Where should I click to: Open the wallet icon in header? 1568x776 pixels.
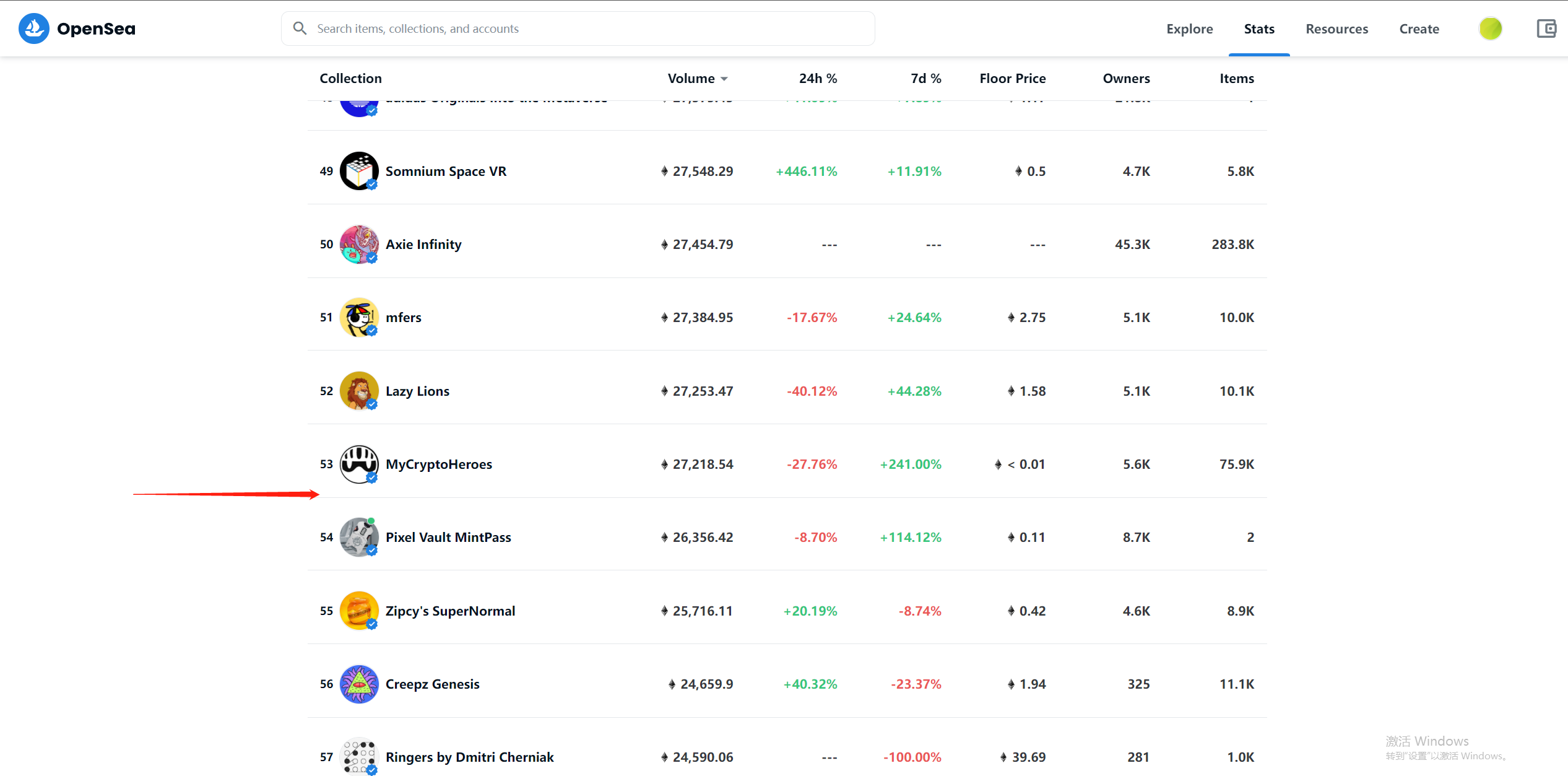point(1546,28)
